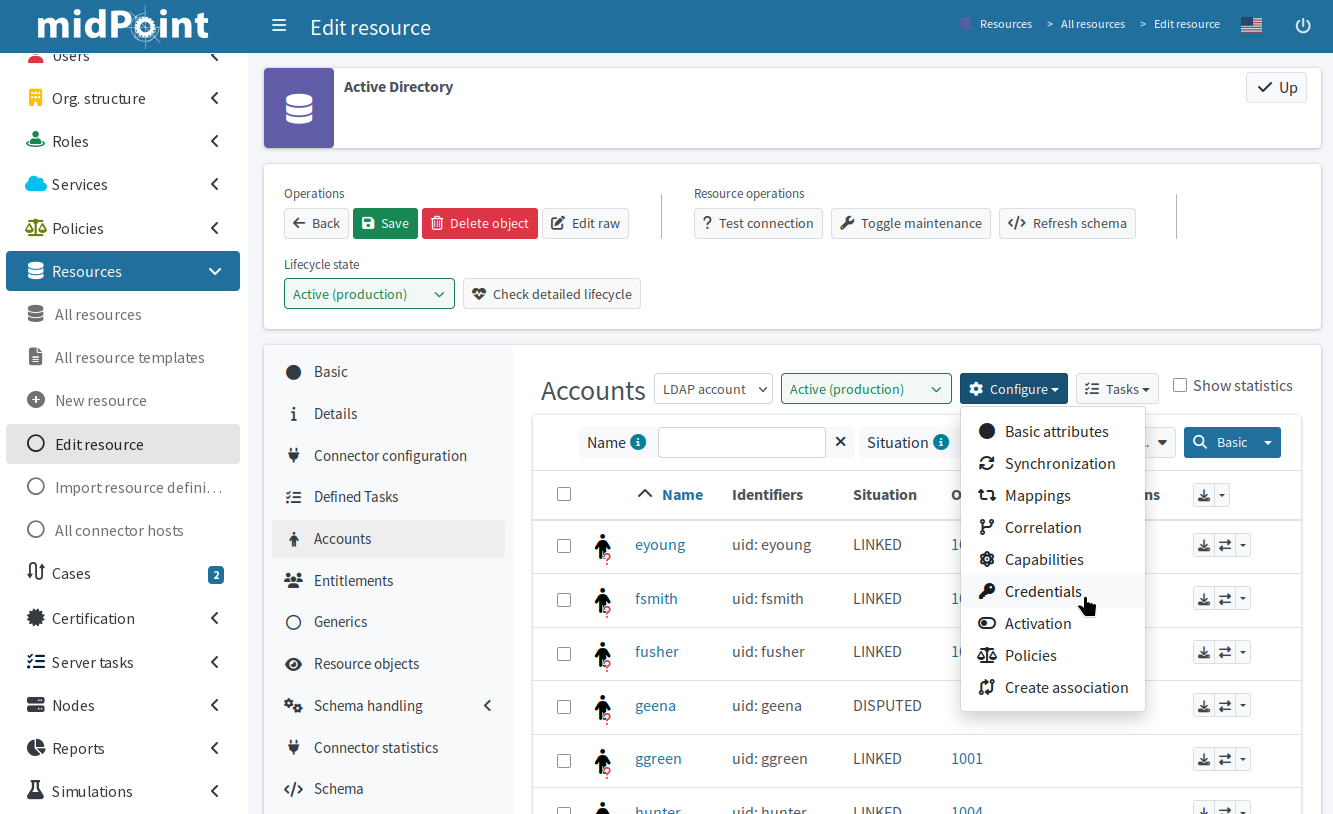Screen dimensions: 1333x814
Task: Click the download shadow icon above the table
Action: click(1203, 494)
